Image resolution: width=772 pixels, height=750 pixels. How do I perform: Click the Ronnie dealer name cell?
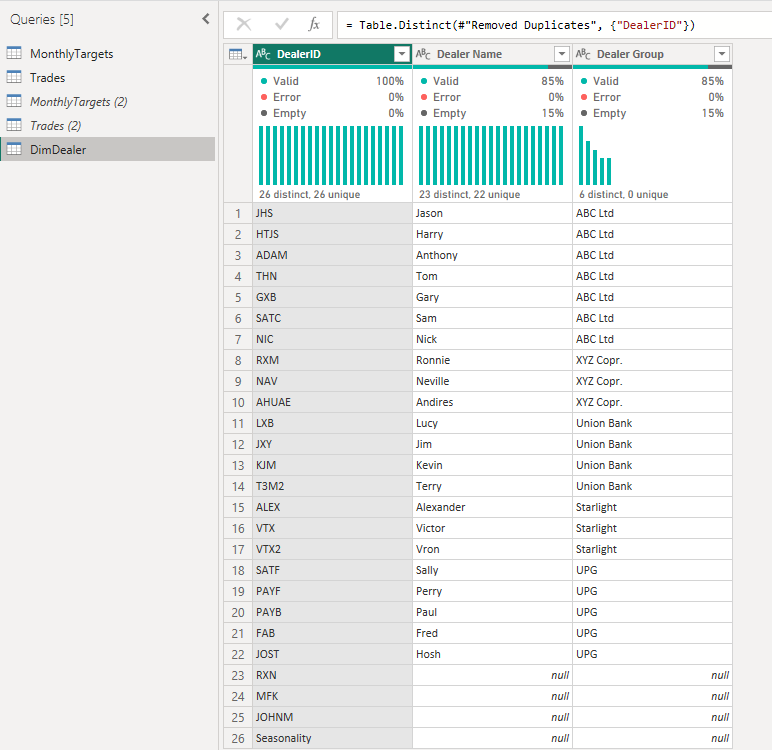492,360
